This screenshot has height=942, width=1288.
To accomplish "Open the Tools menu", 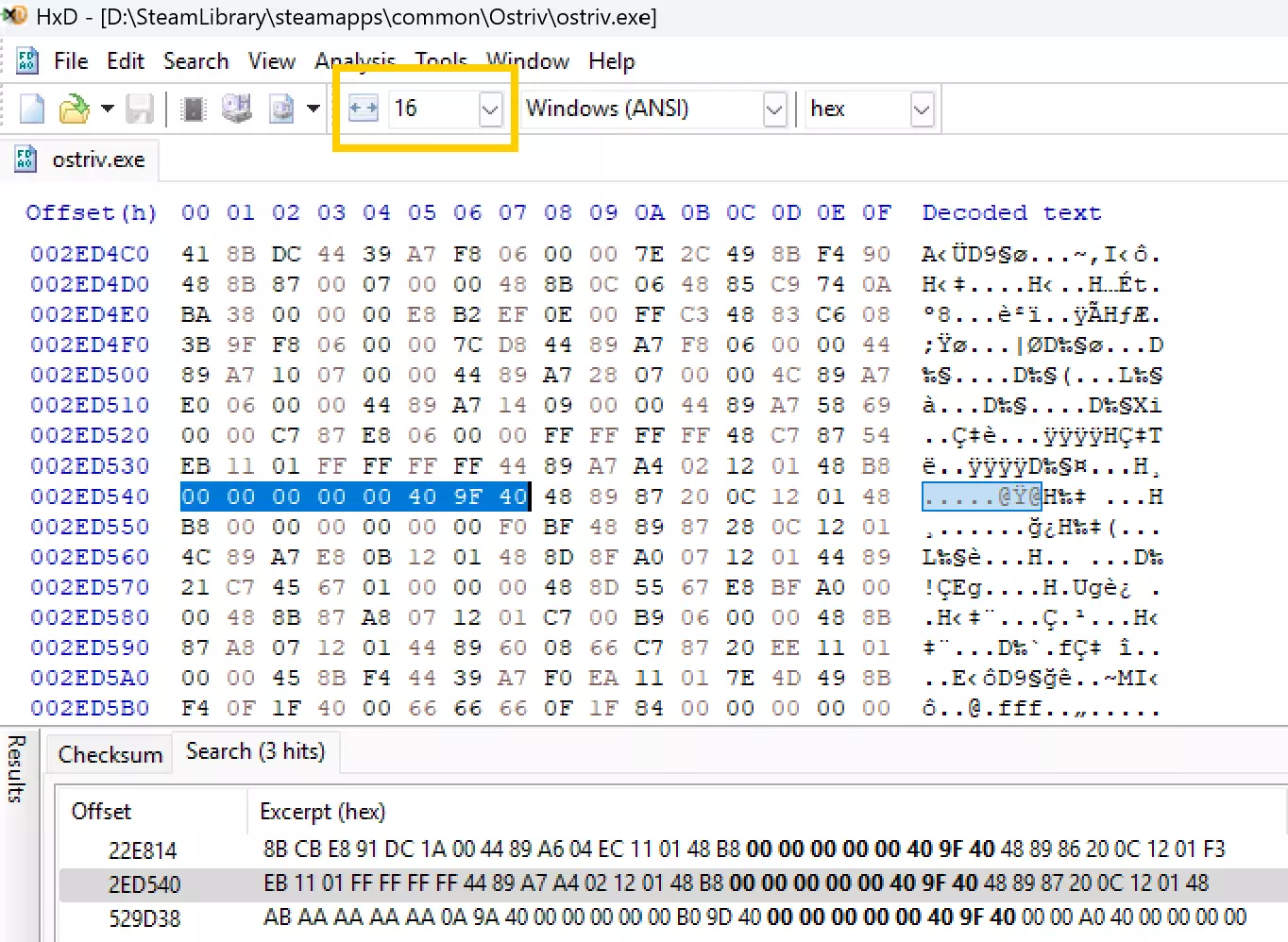I will pyautogui.click(x=441, y=61).
